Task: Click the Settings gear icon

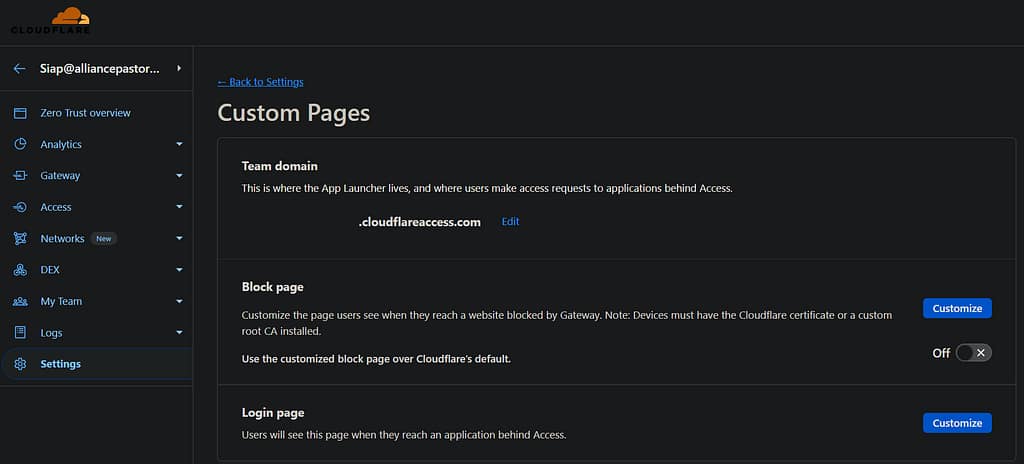Action: point(20,364)
